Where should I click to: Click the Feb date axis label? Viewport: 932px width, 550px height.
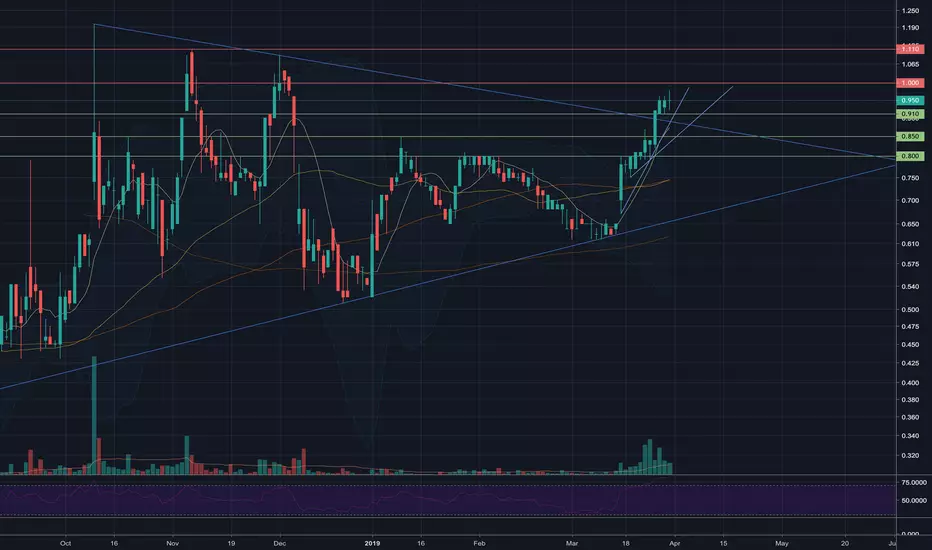pos(479,543)
